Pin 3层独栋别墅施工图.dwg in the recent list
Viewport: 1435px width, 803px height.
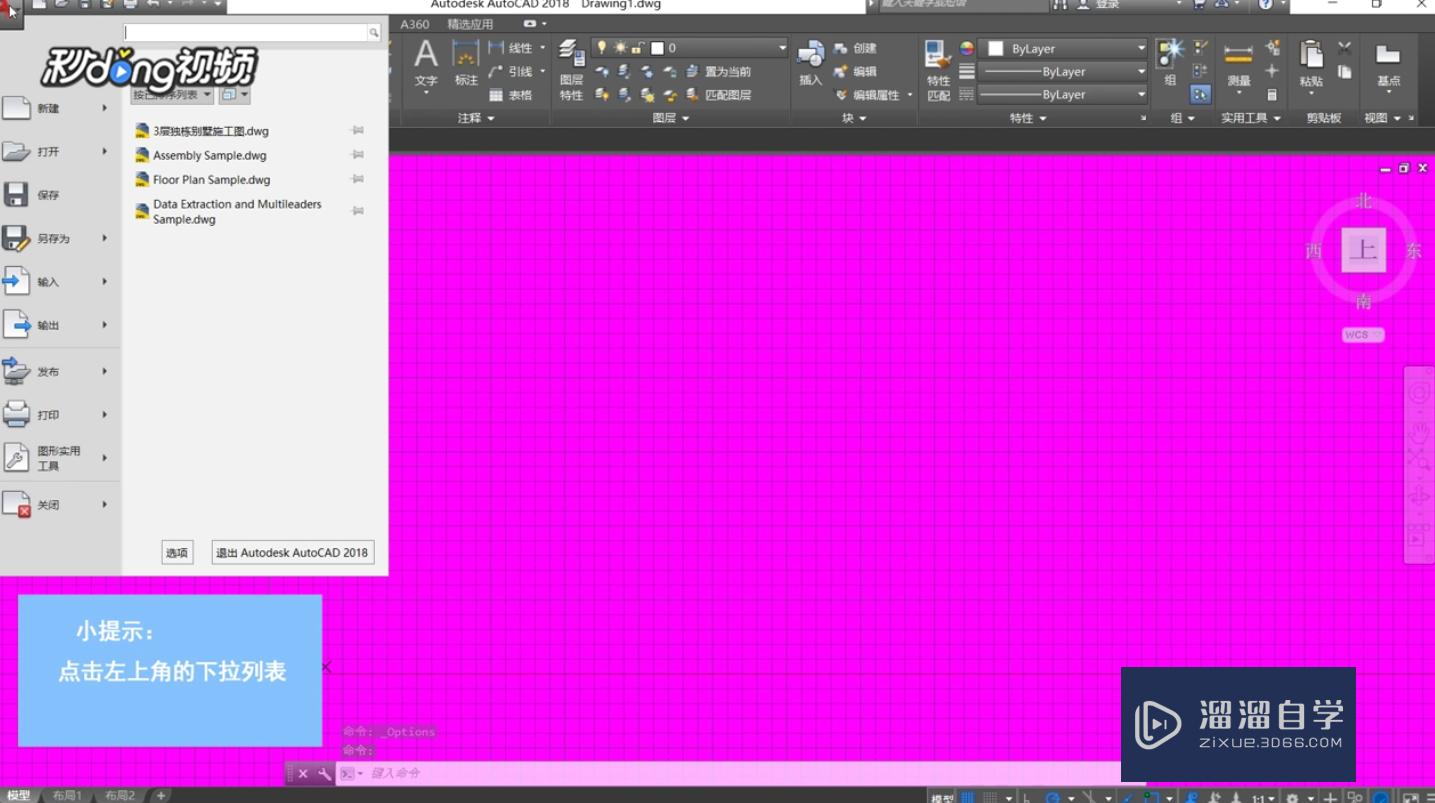pos(357,131)
